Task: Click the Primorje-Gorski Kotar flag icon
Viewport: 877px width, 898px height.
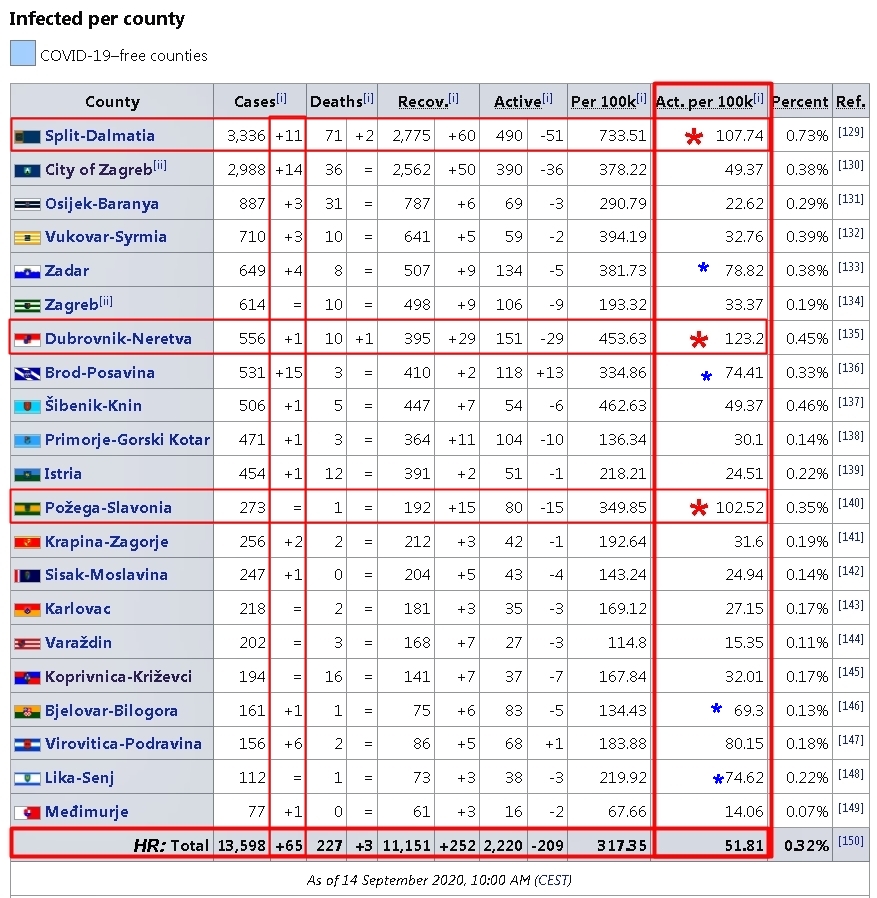Action: pyautogui.click(x=27, y=440)
